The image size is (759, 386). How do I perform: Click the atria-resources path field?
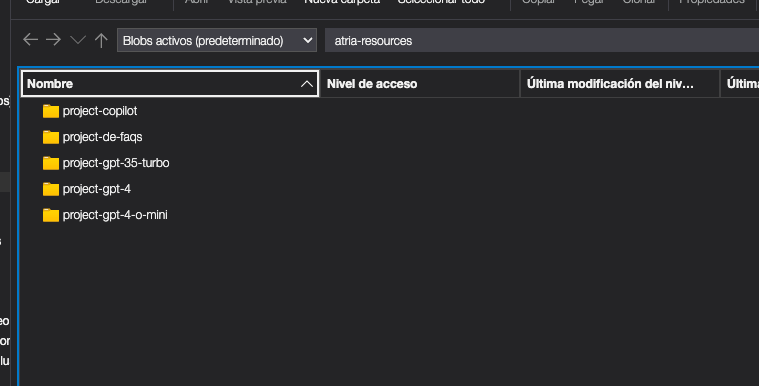coord(542,40)
